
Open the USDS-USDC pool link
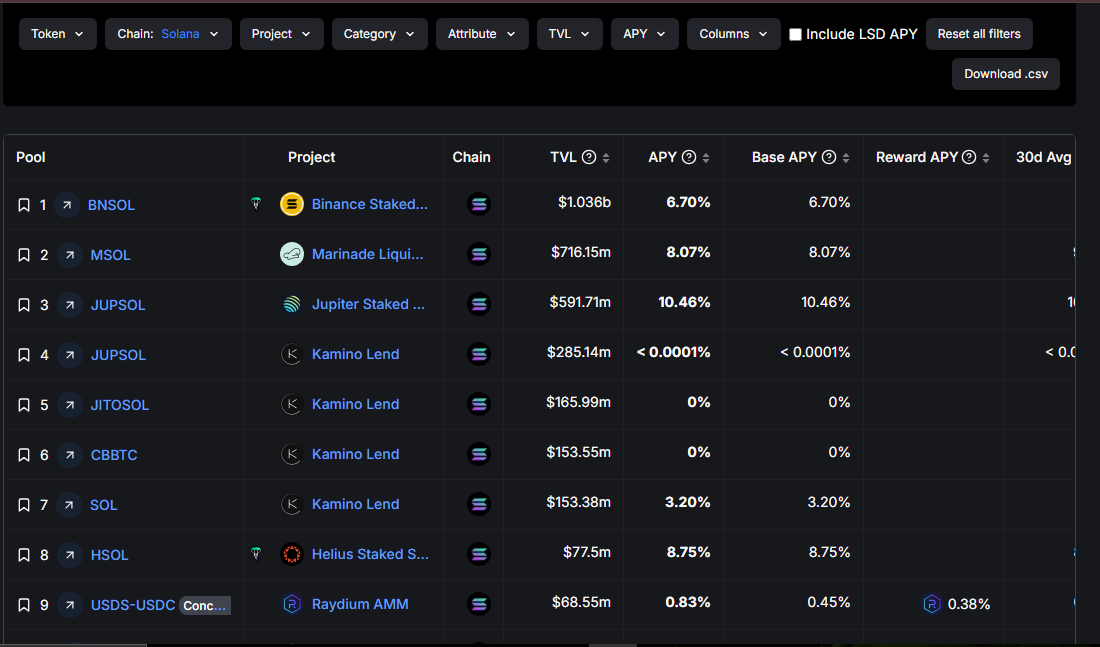(133, 605)
